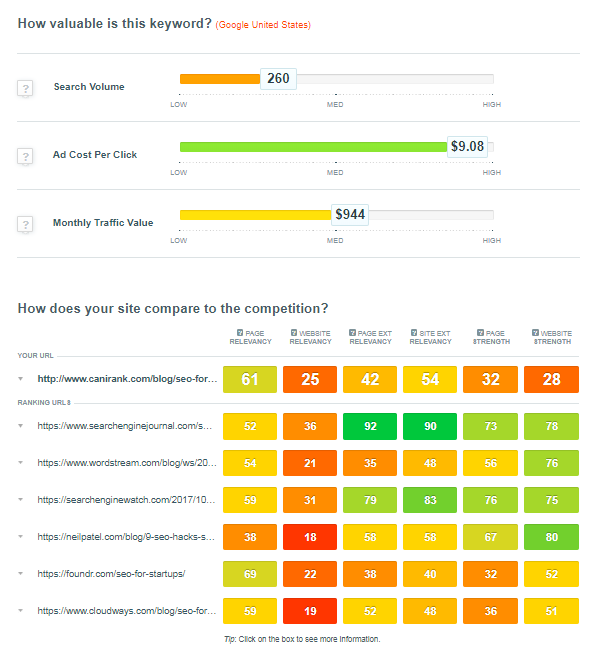Image resolution: width=607 pixels, height=664 pixels.
Task: Expand the cloudways.com row arrow
Action: click(x=20, y=611)
